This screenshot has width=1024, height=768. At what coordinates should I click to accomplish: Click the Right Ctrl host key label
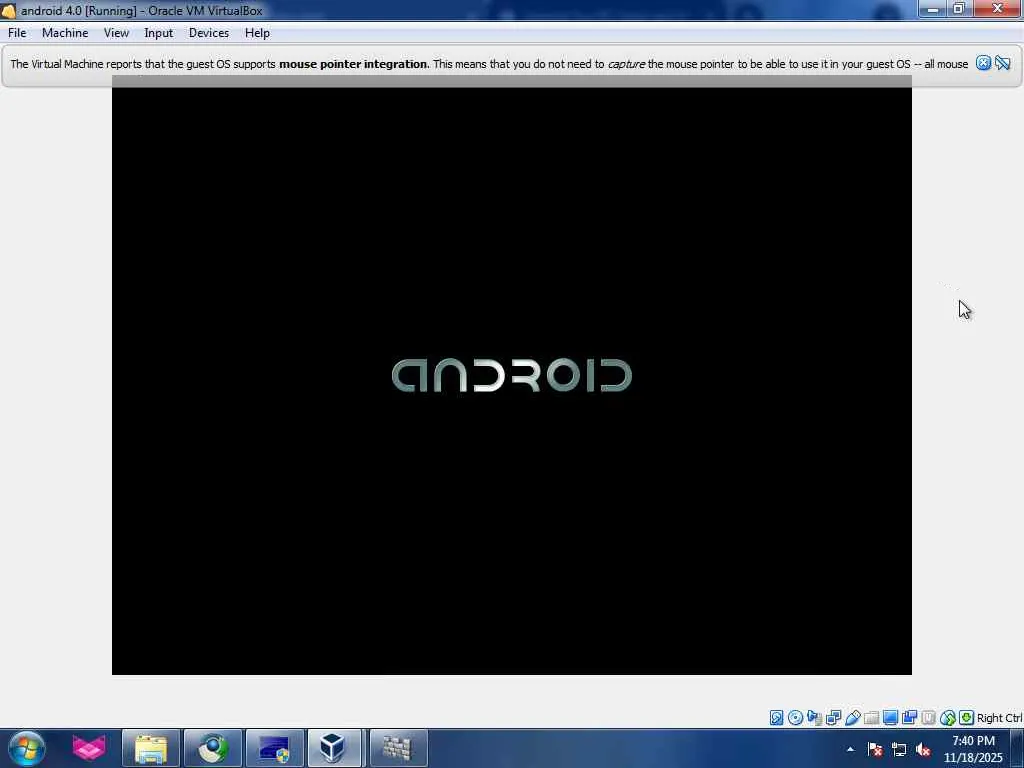[x=999, y=718]
